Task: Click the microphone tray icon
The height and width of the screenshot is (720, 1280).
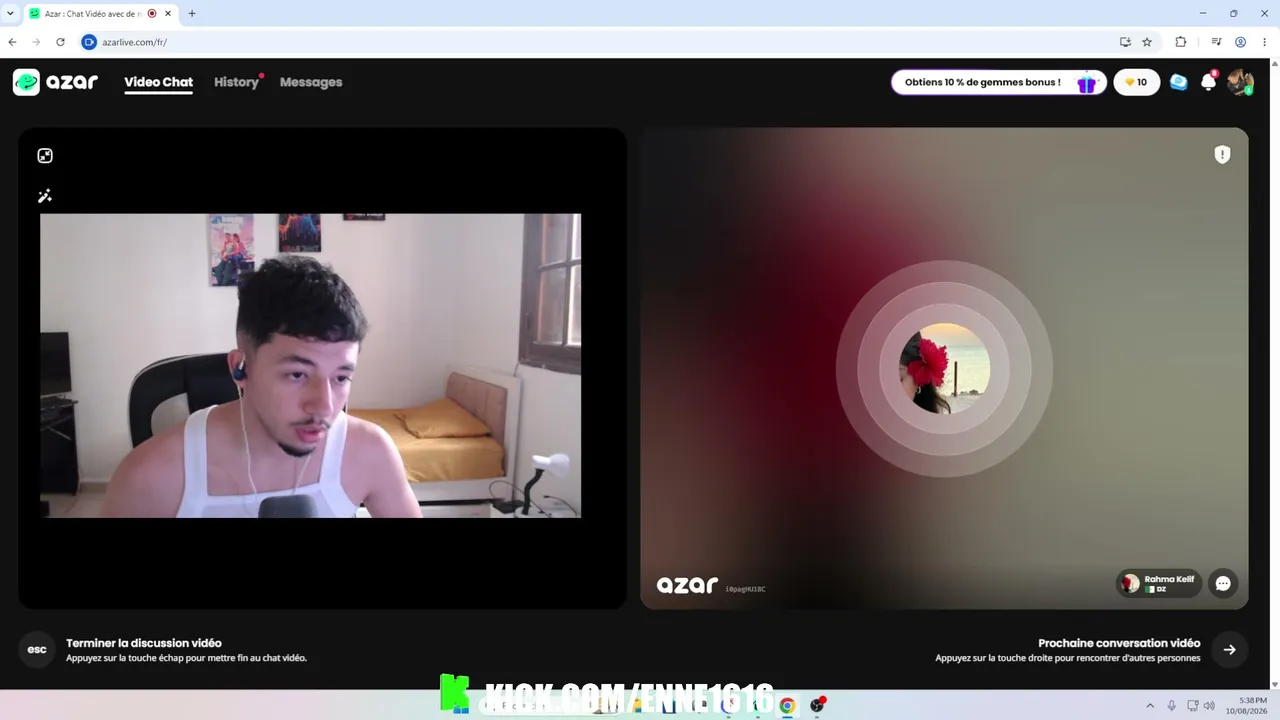Action: coord(1171,706)
